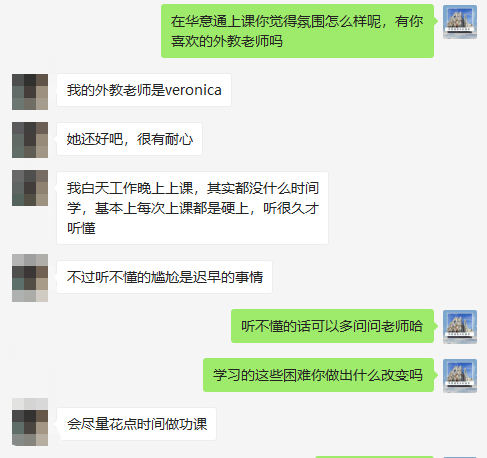Open contact avatar beside 我白天工作 message
Screen dimensions: 487x458
click(x=30, y=188)
